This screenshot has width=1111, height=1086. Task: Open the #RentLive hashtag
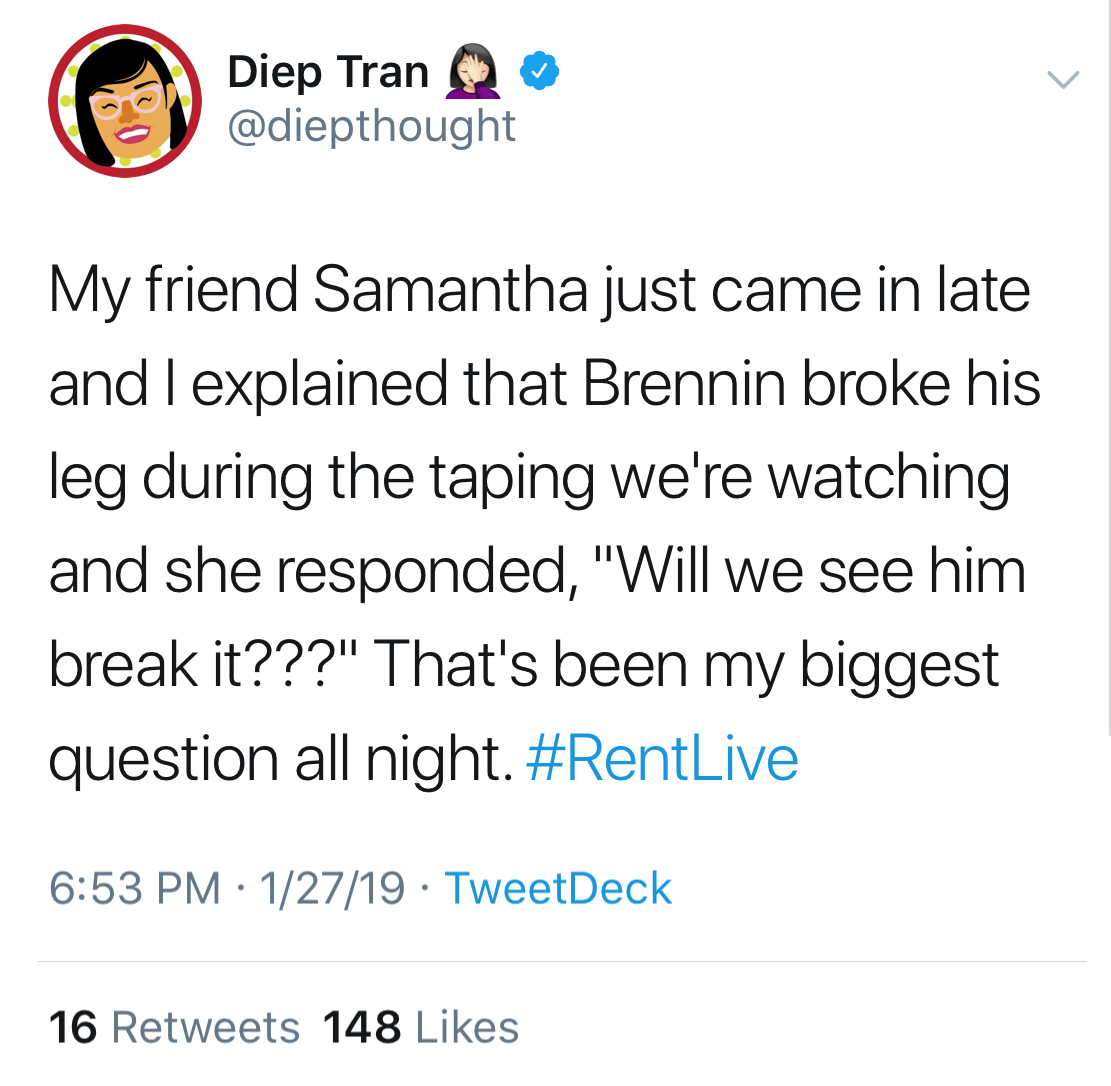pos(660,759)
